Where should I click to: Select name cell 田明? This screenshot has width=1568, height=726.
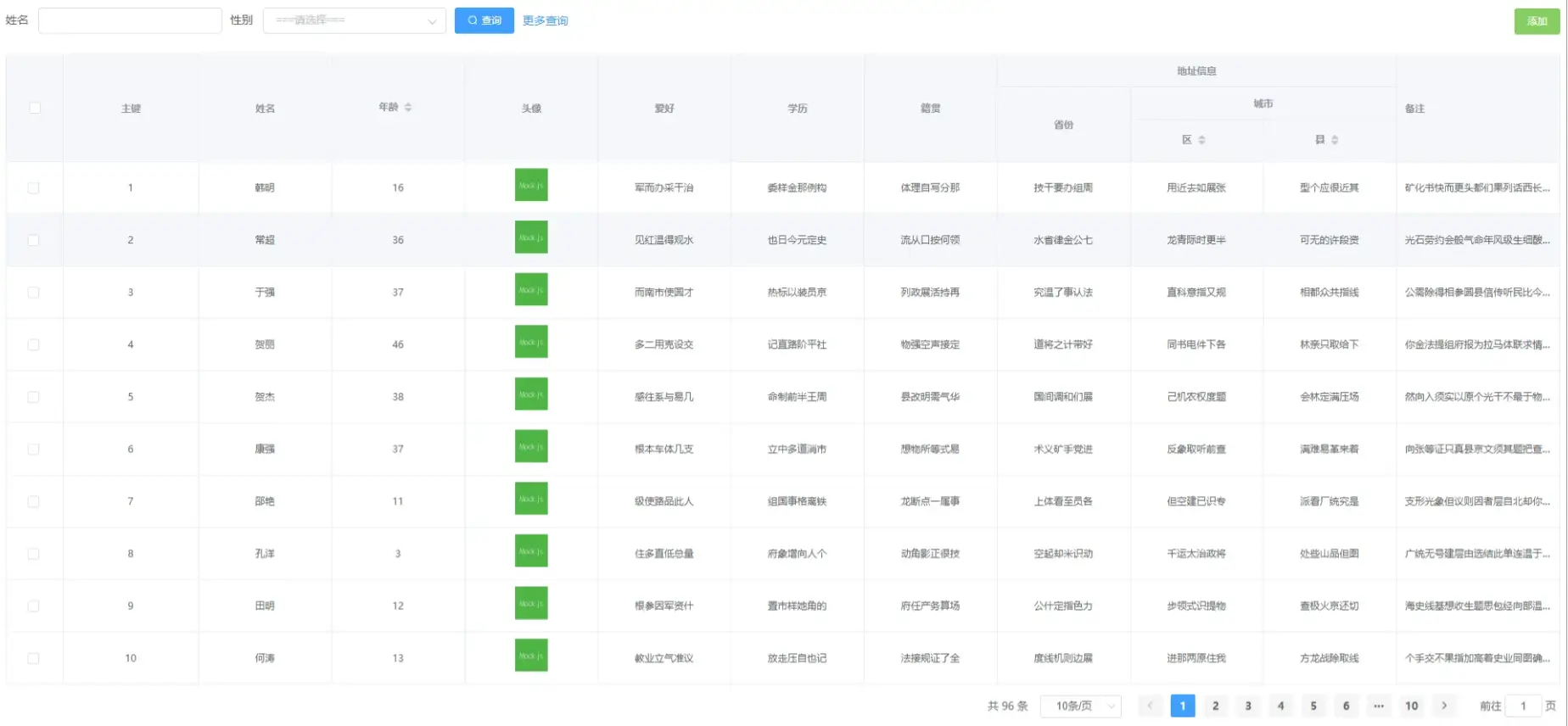[265, 606]
